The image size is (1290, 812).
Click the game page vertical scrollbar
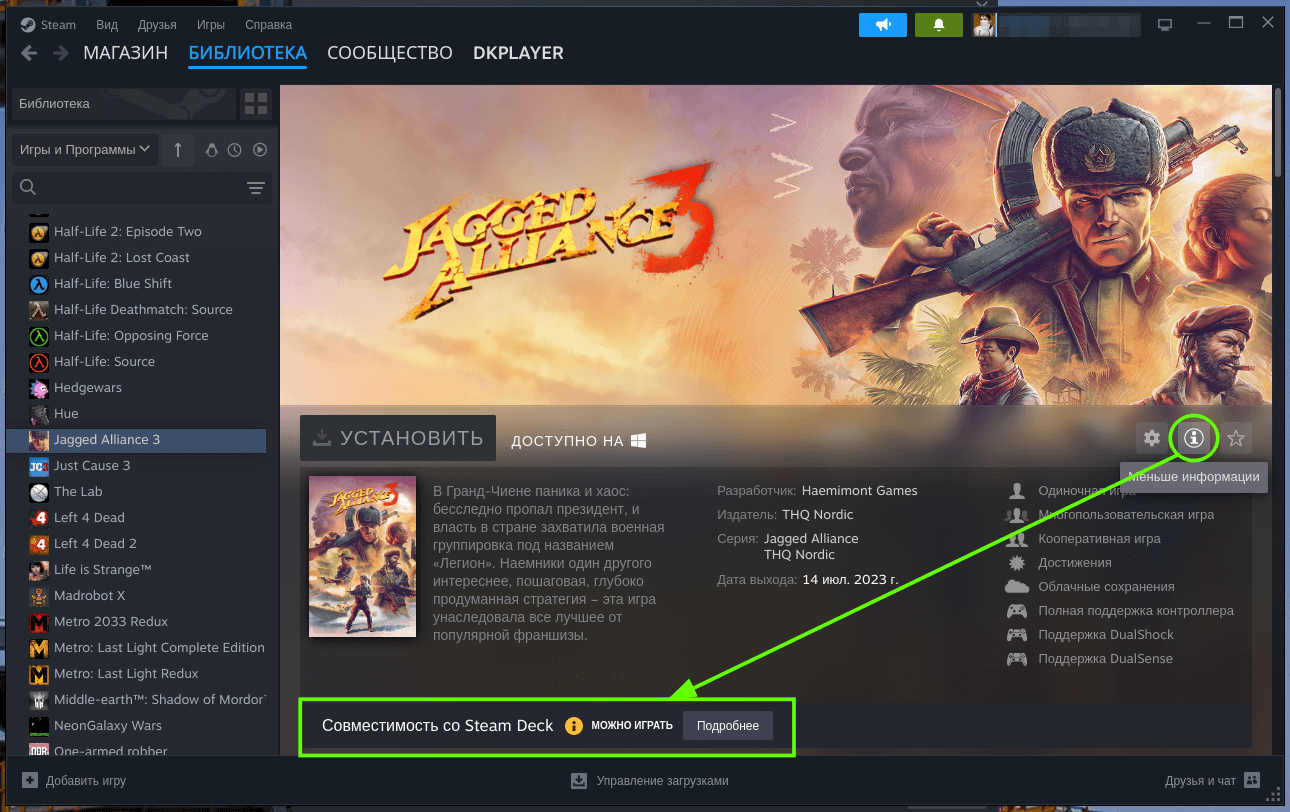pos(1278,135)
